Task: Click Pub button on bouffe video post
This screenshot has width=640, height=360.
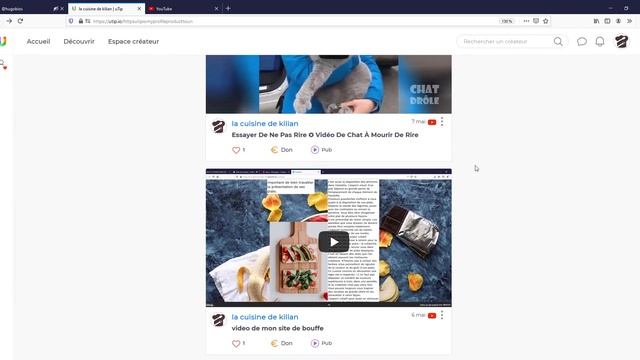Action: coord(321,343)
